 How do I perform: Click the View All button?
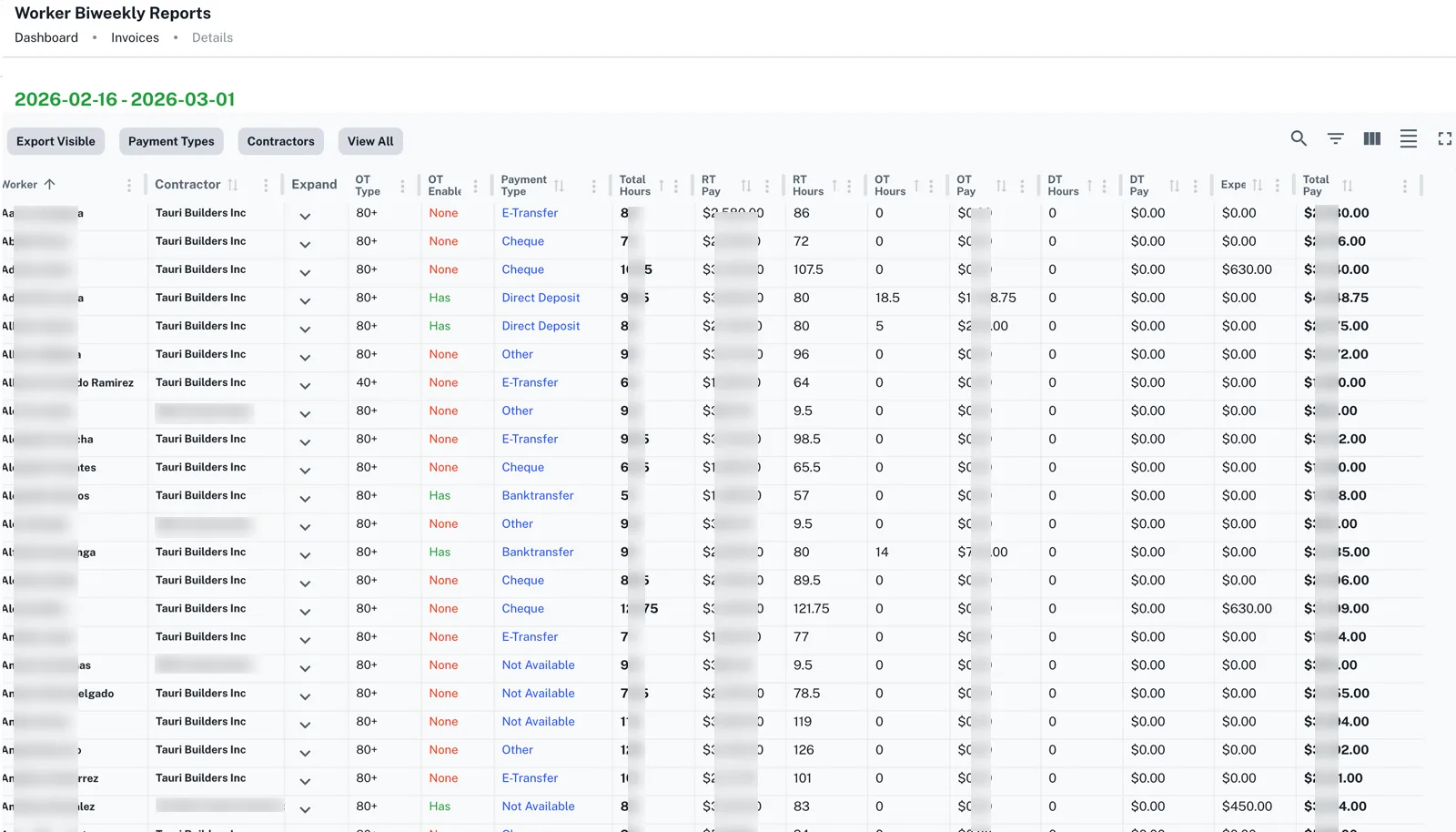[370, 141]
